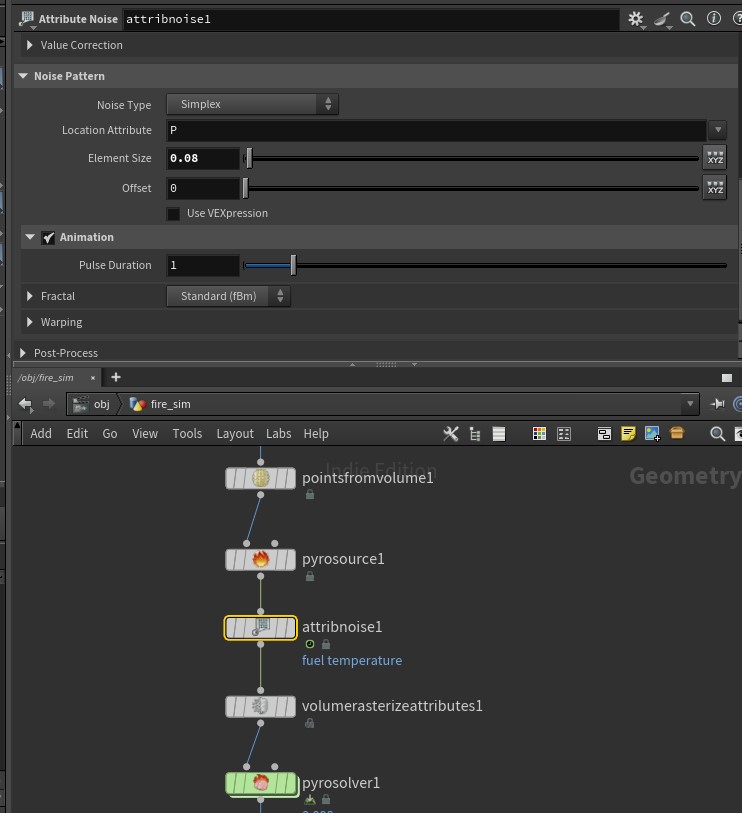
Task: Click the magnifier search parameters icon
Action: [688, 18]
